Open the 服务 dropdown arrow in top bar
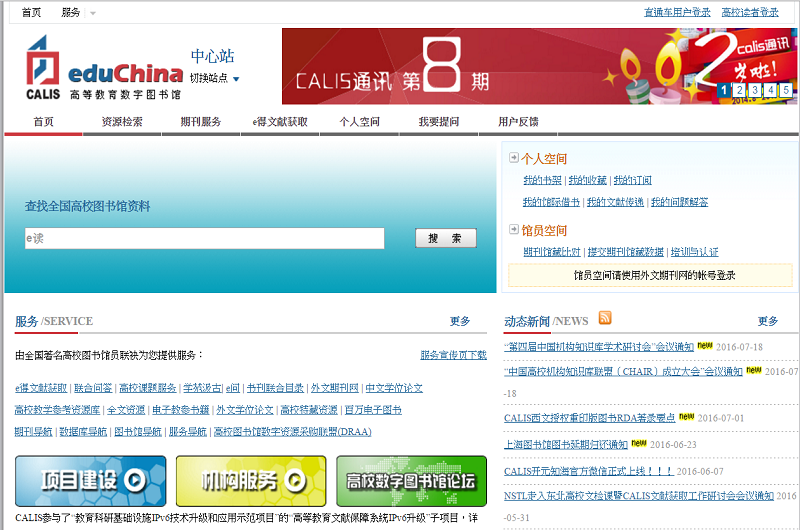Screen dimensions: 800x530 93,13
